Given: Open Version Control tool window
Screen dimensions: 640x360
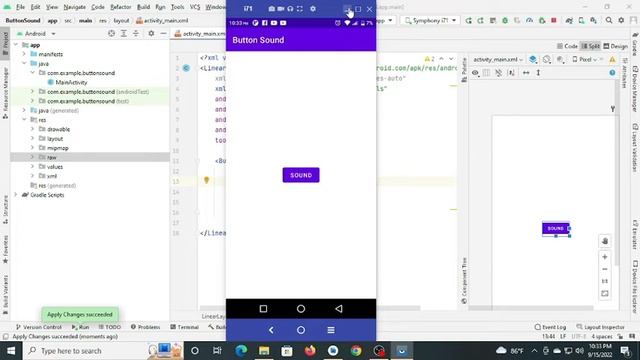Looking at the screenshot, I should click(38, 327).
